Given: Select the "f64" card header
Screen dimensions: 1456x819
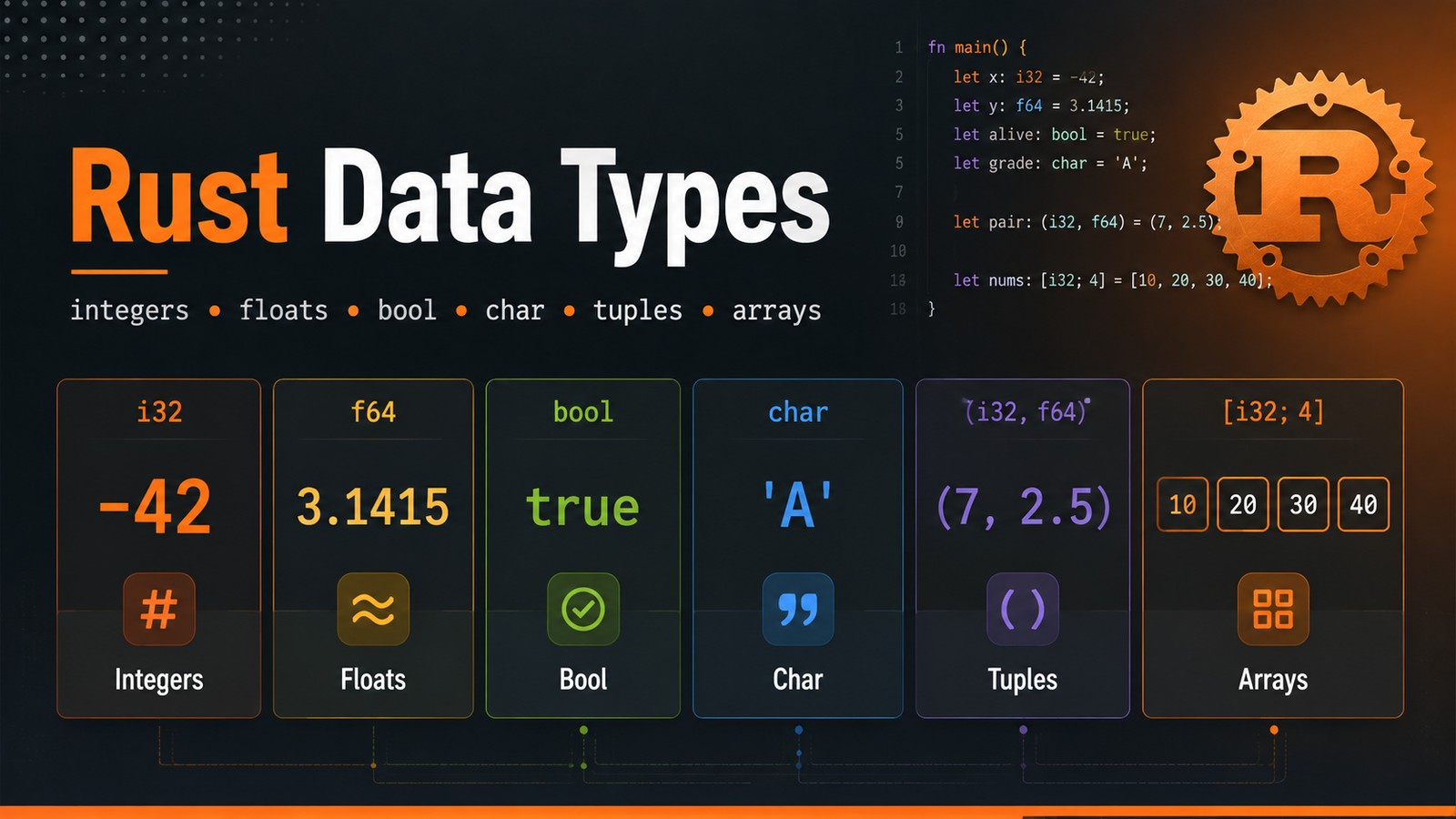Looking at the screenshot, I should (x=373, y=411).
